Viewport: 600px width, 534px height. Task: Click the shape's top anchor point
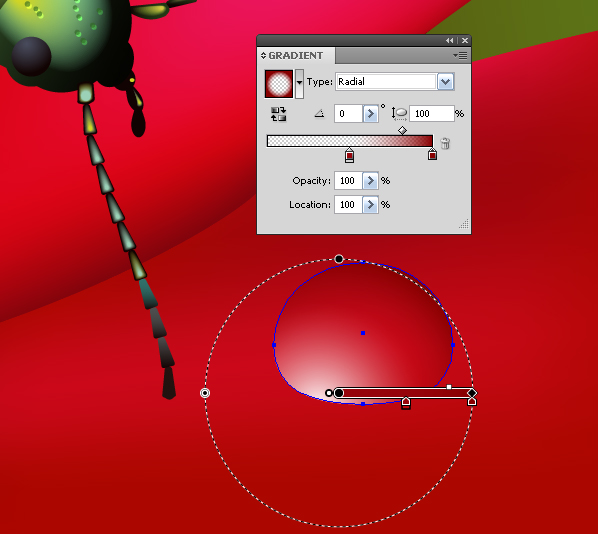click(x=363, y=262)
